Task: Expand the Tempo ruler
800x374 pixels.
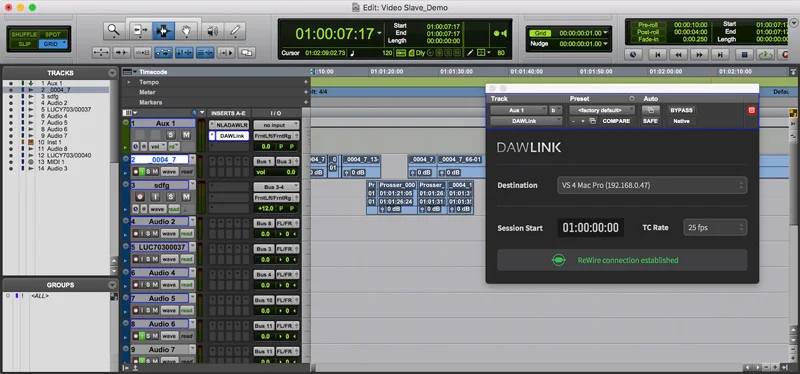Action: (x=129, y=82)
